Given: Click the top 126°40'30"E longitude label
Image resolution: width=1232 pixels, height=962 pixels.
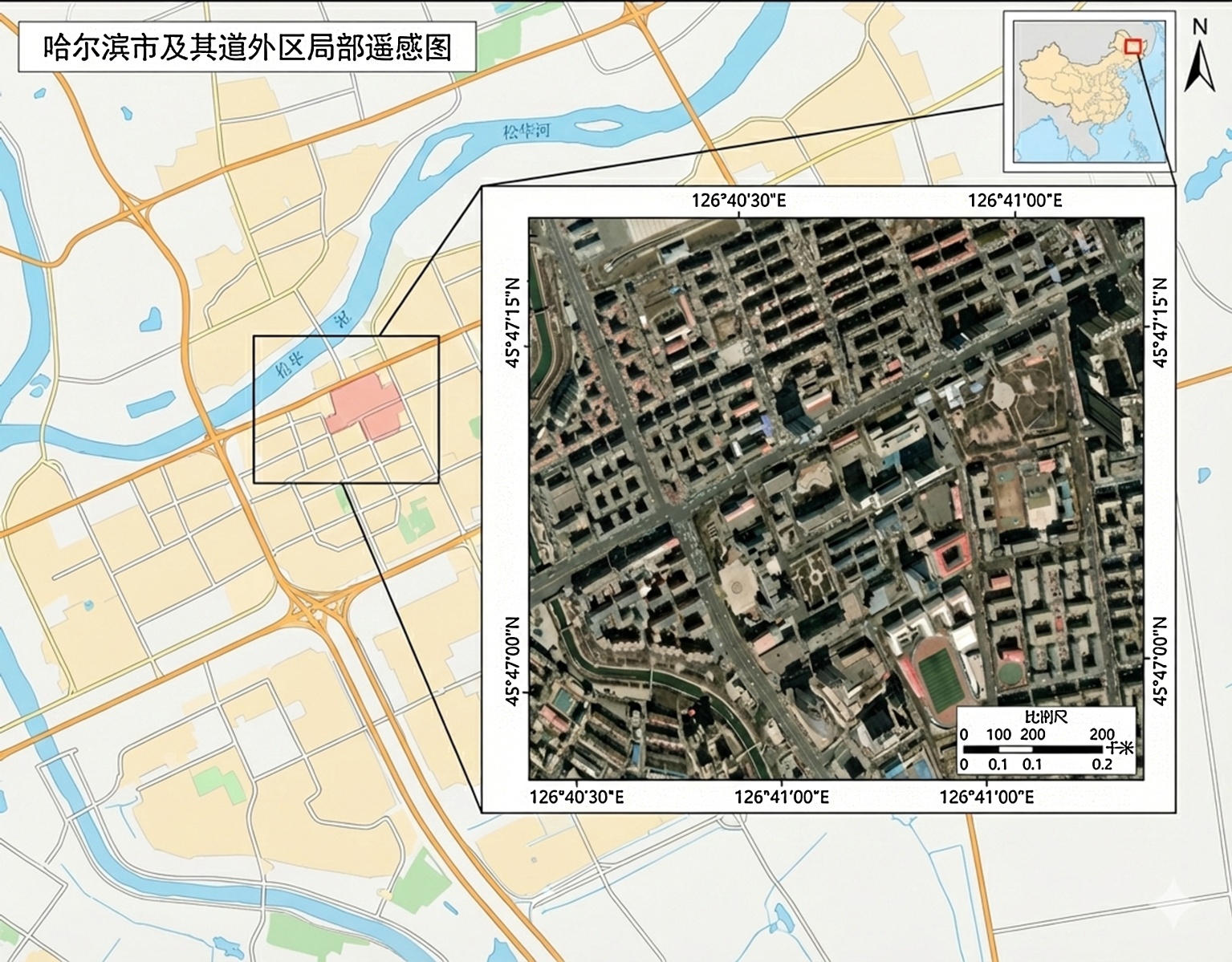Looking at the screenshot, I should pyautogui.click(x=739, y=200).
